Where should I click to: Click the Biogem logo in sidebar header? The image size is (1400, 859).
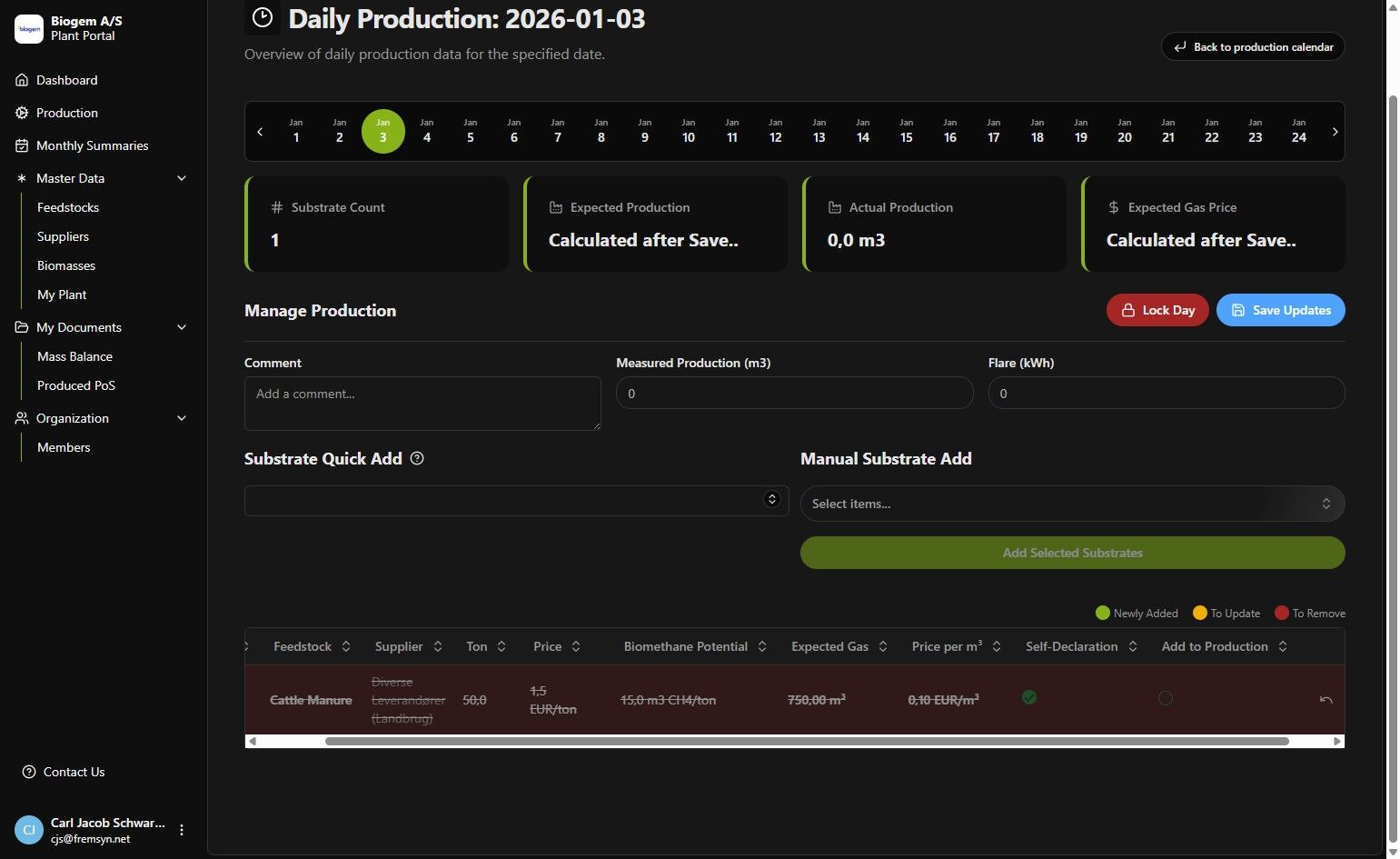point(29,29)
